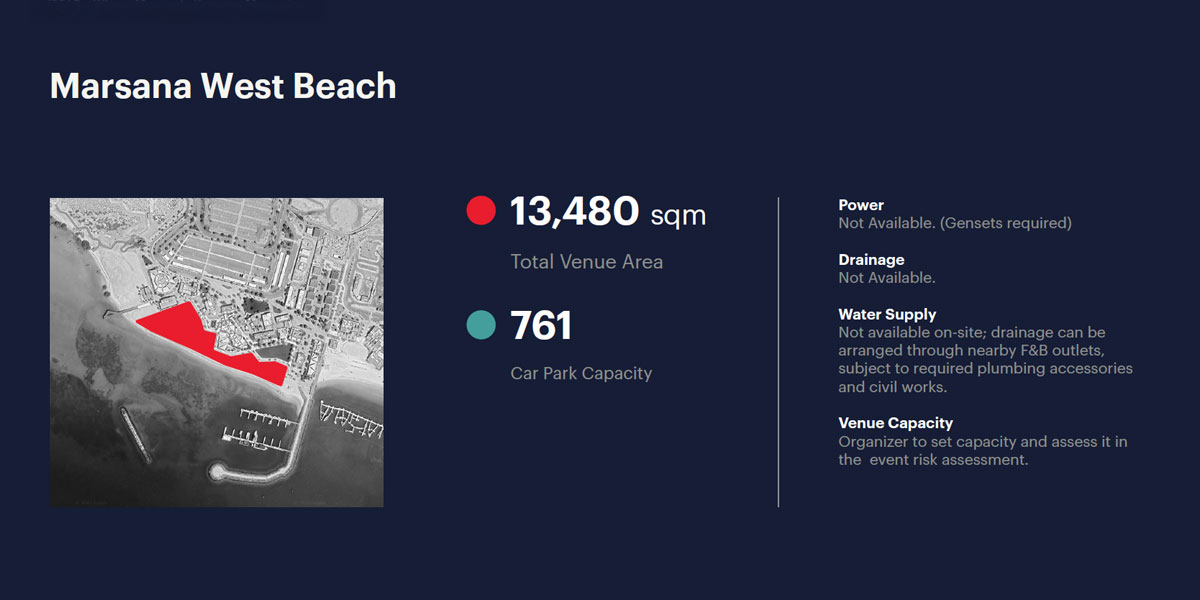Viewport: 1200px width, 600px height.
Task: Select the Drainage heading
Action: click(871, 260)
